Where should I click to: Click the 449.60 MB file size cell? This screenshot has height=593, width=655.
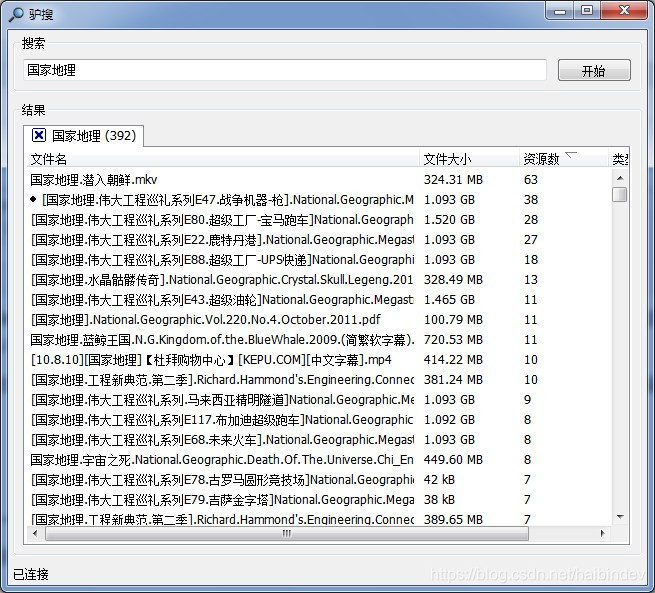click(x=453, y=460)
